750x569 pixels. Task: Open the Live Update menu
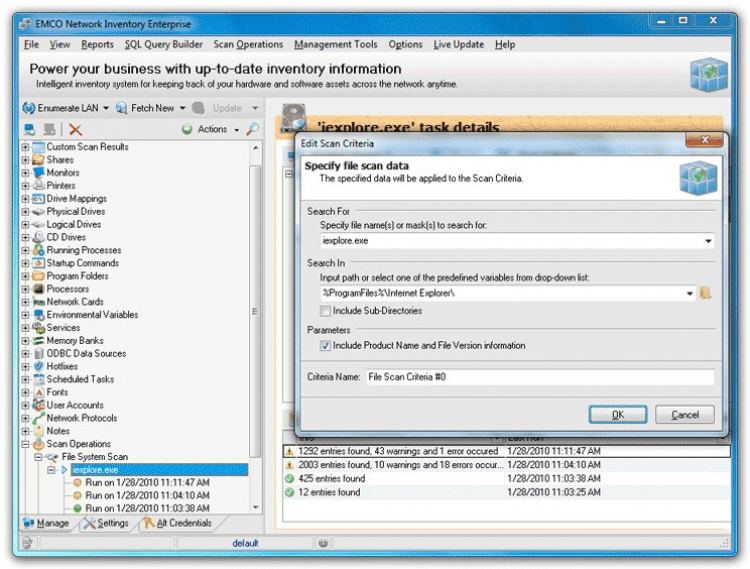[x=459, y=44]
